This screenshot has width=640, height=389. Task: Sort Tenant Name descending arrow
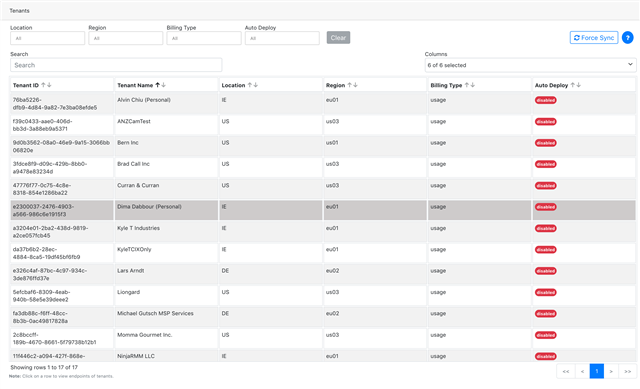coord(164,85)
